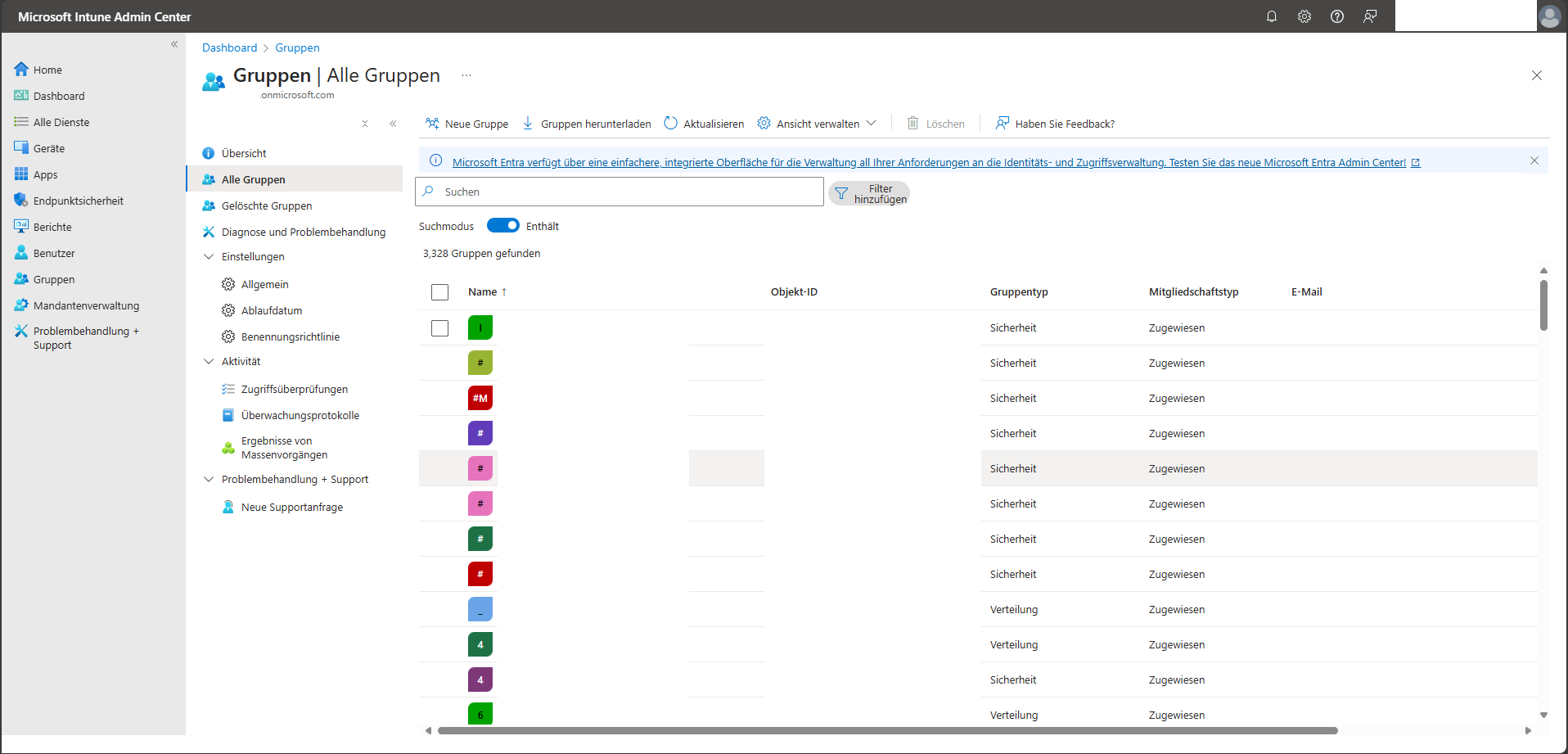
Task: Click the horizontal scrollbar at table bottom
Action: tap(887, 730)
